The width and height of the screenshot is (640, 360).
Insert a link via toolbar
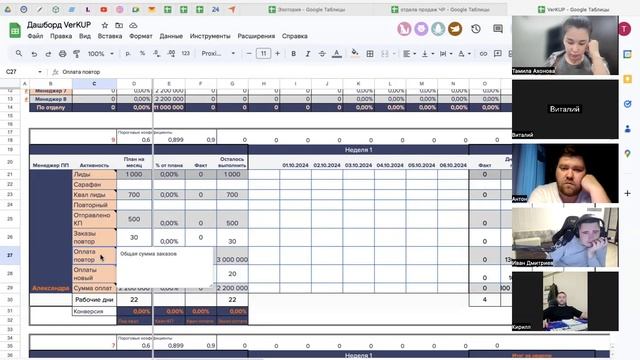point(483,53)
